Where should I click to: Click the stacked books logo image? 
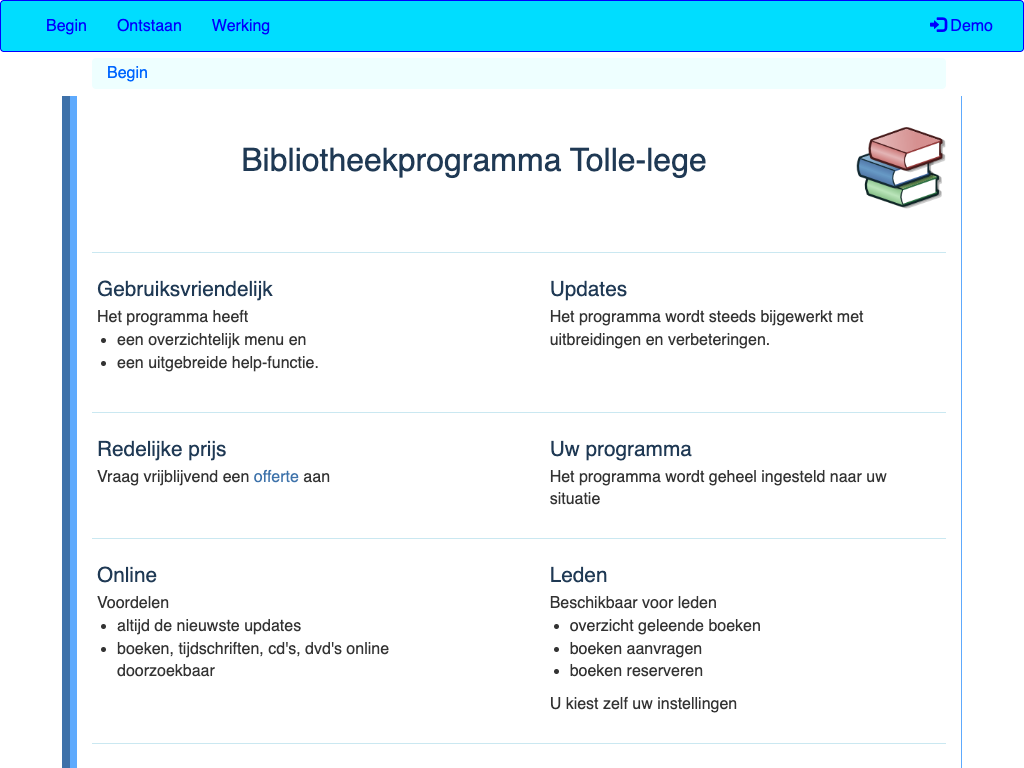point(900,166)
